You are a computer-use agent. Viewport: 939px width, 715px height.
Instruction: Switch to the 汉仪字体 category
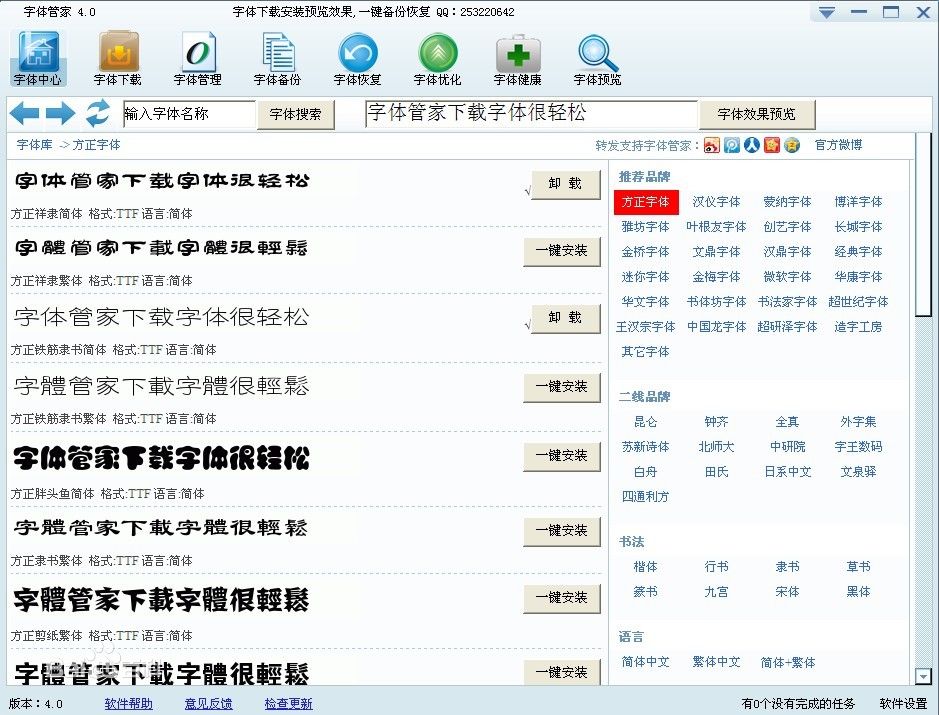[716, 201]
